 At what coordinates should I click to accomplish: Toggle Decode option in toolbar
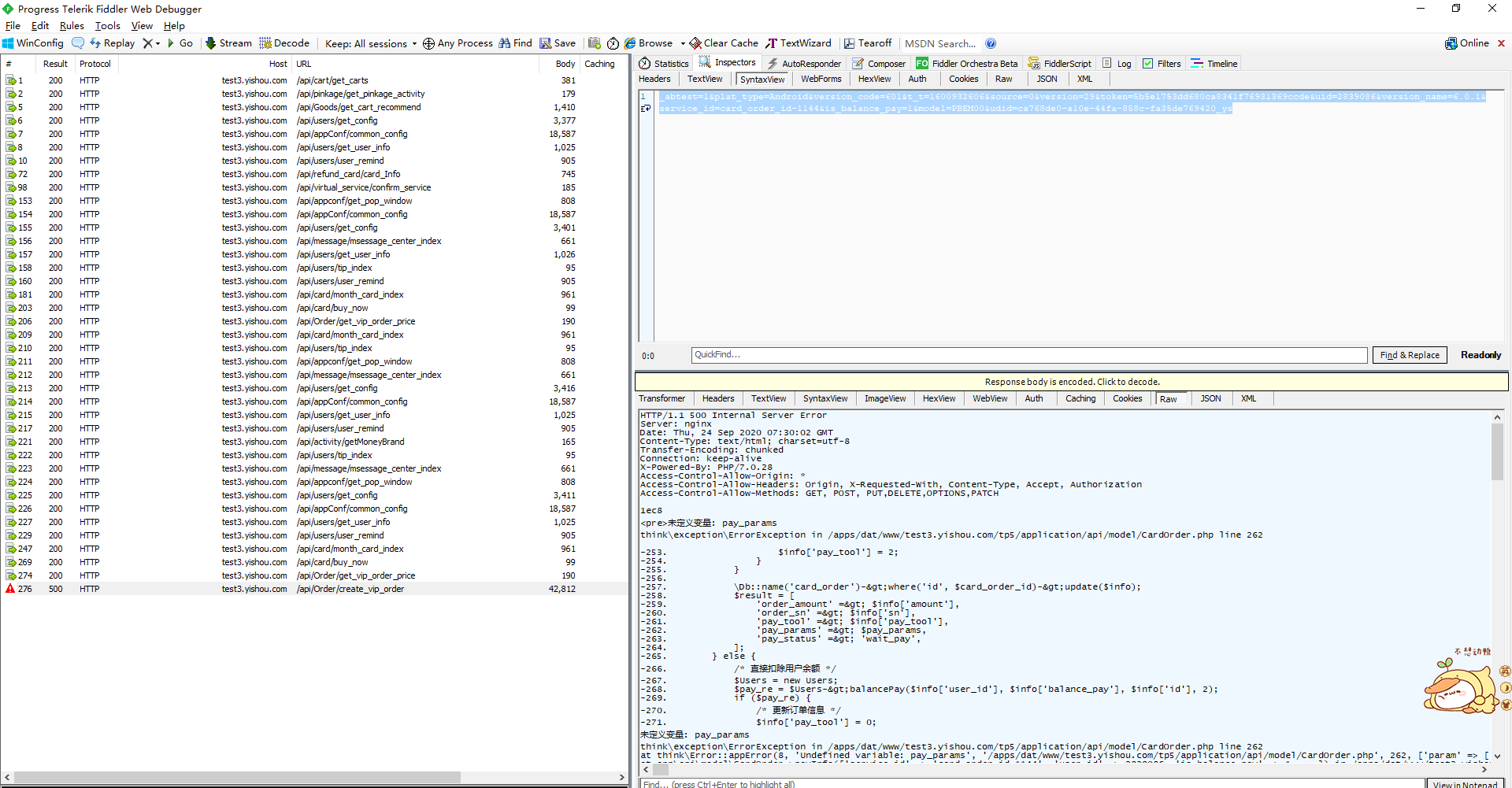point(284,43)
